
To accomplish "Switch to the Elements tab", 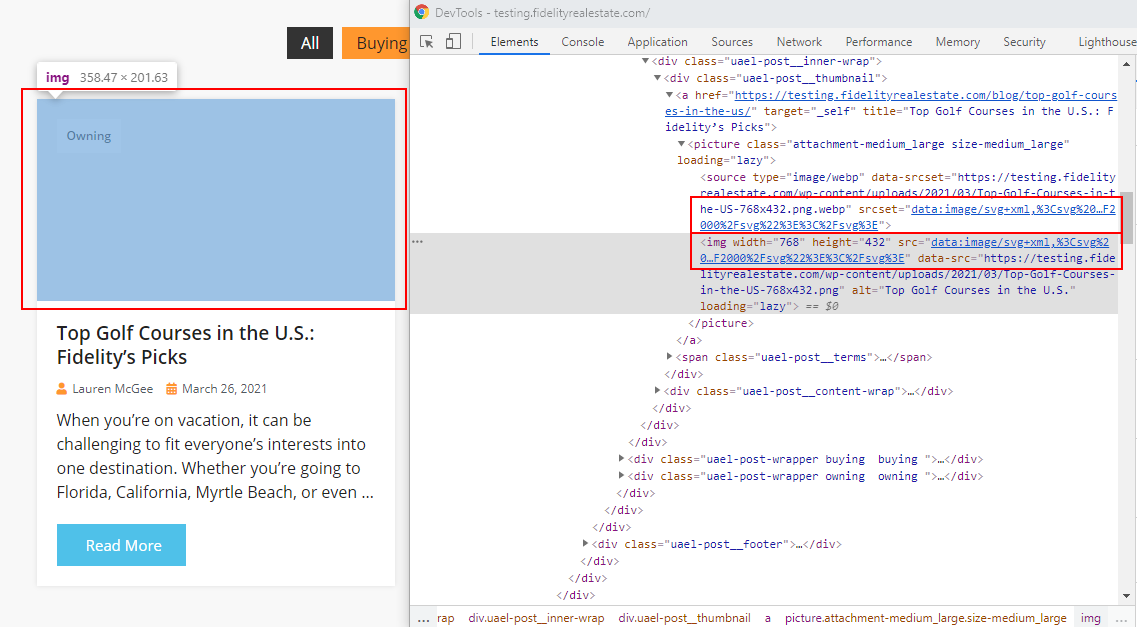I will [514, 42].
